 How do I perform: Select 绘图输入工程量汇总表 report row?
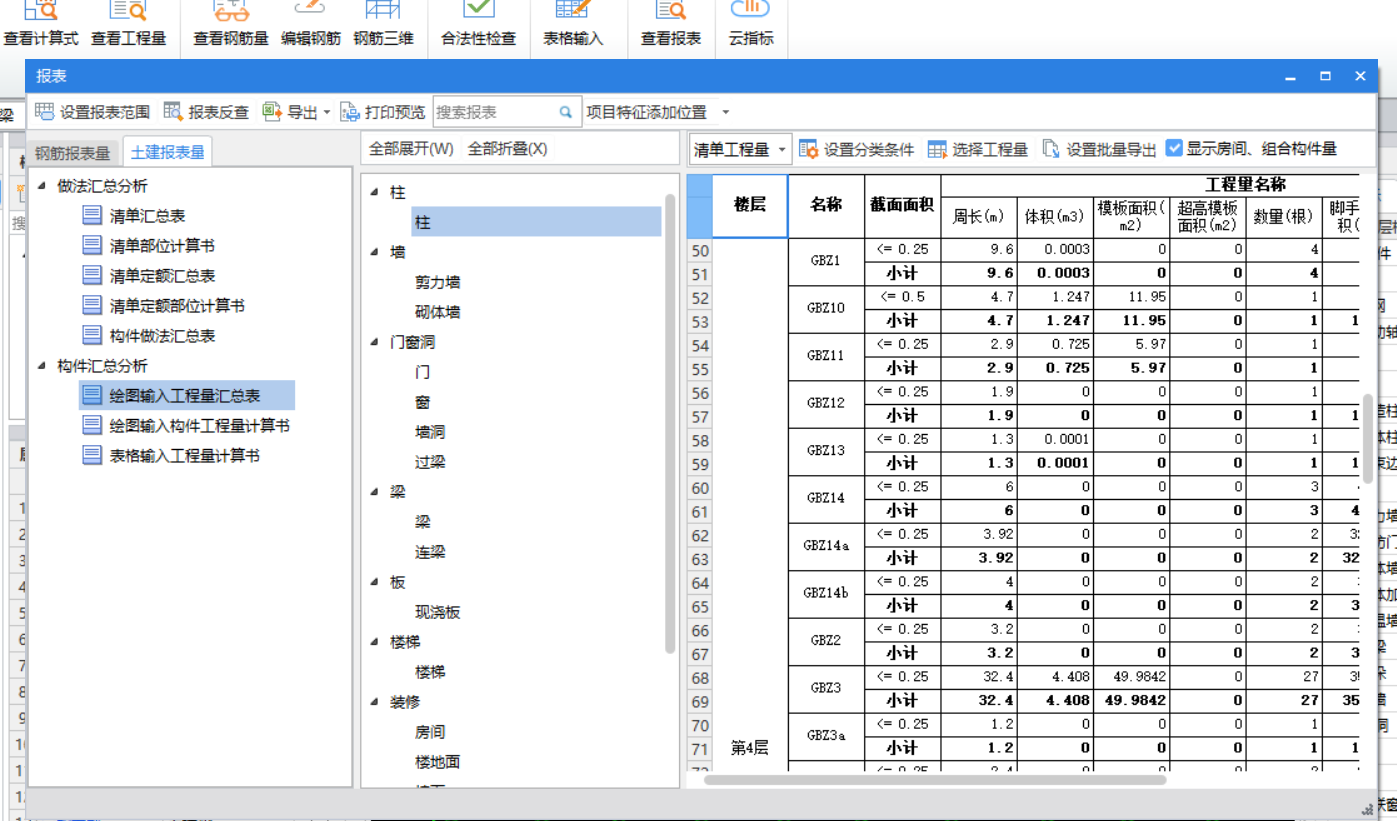[186, 395]
